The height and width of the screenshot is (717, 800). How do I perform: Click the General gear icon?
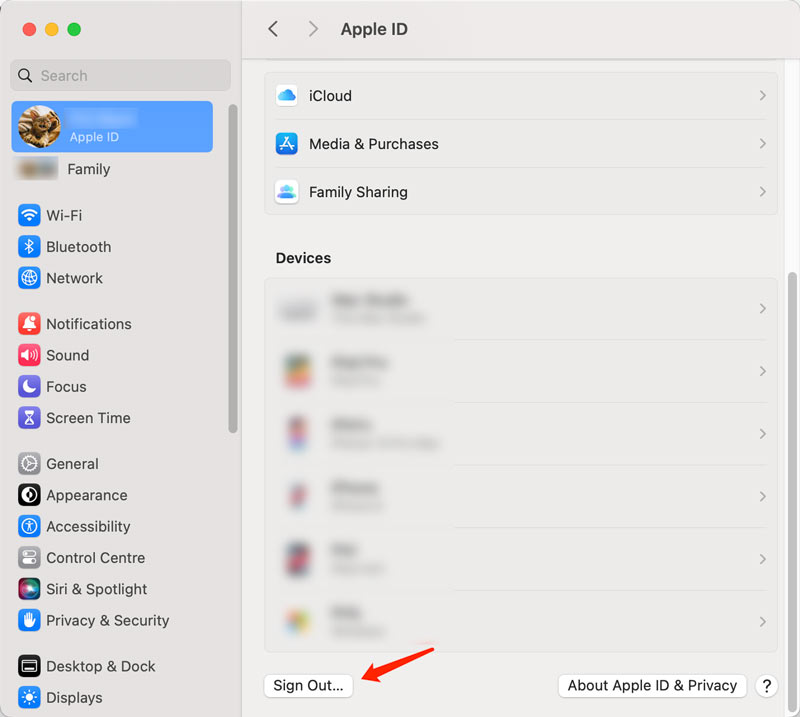tap(29, 464)
